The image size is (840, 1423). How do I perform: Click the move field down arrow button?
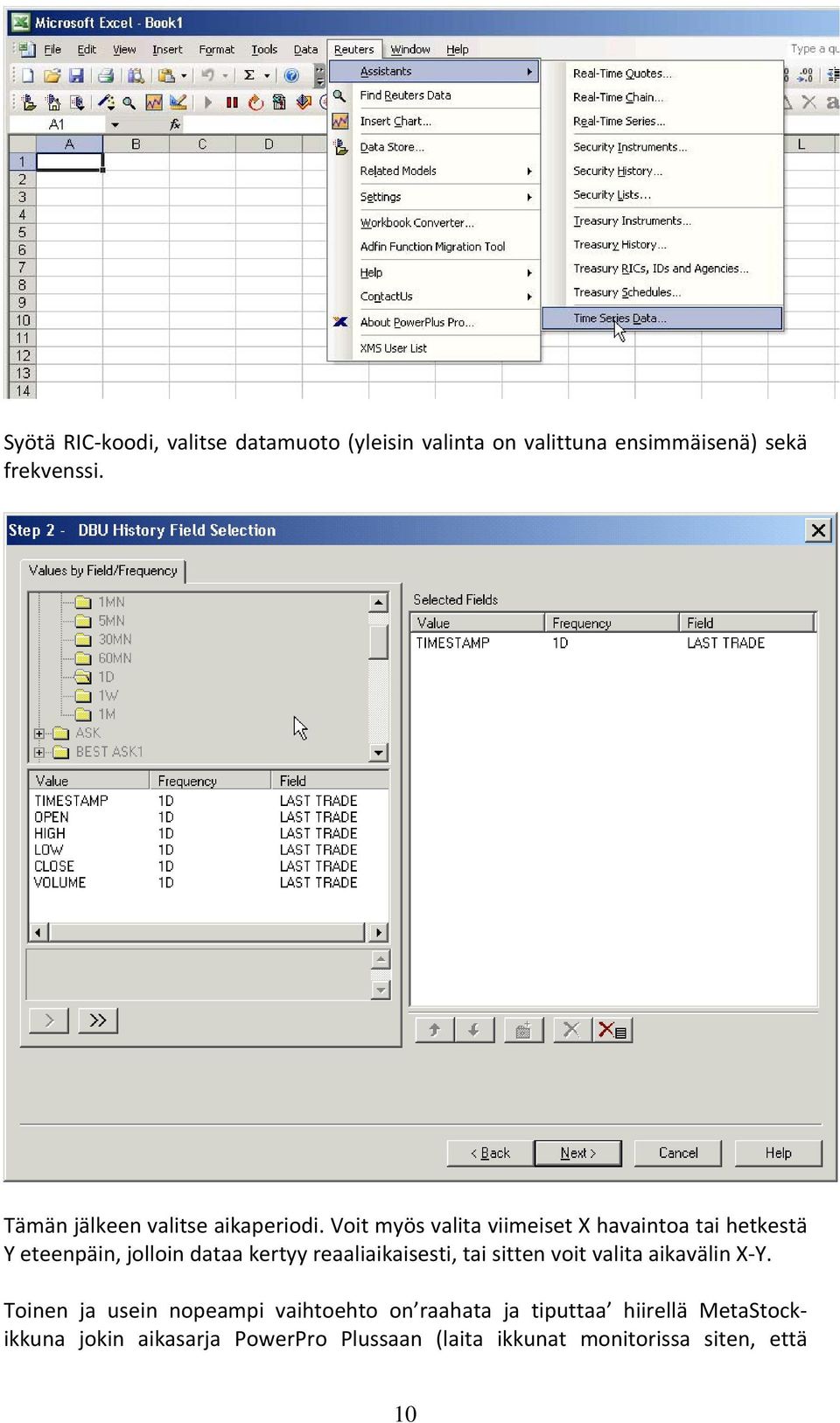tap(473, 1030)
